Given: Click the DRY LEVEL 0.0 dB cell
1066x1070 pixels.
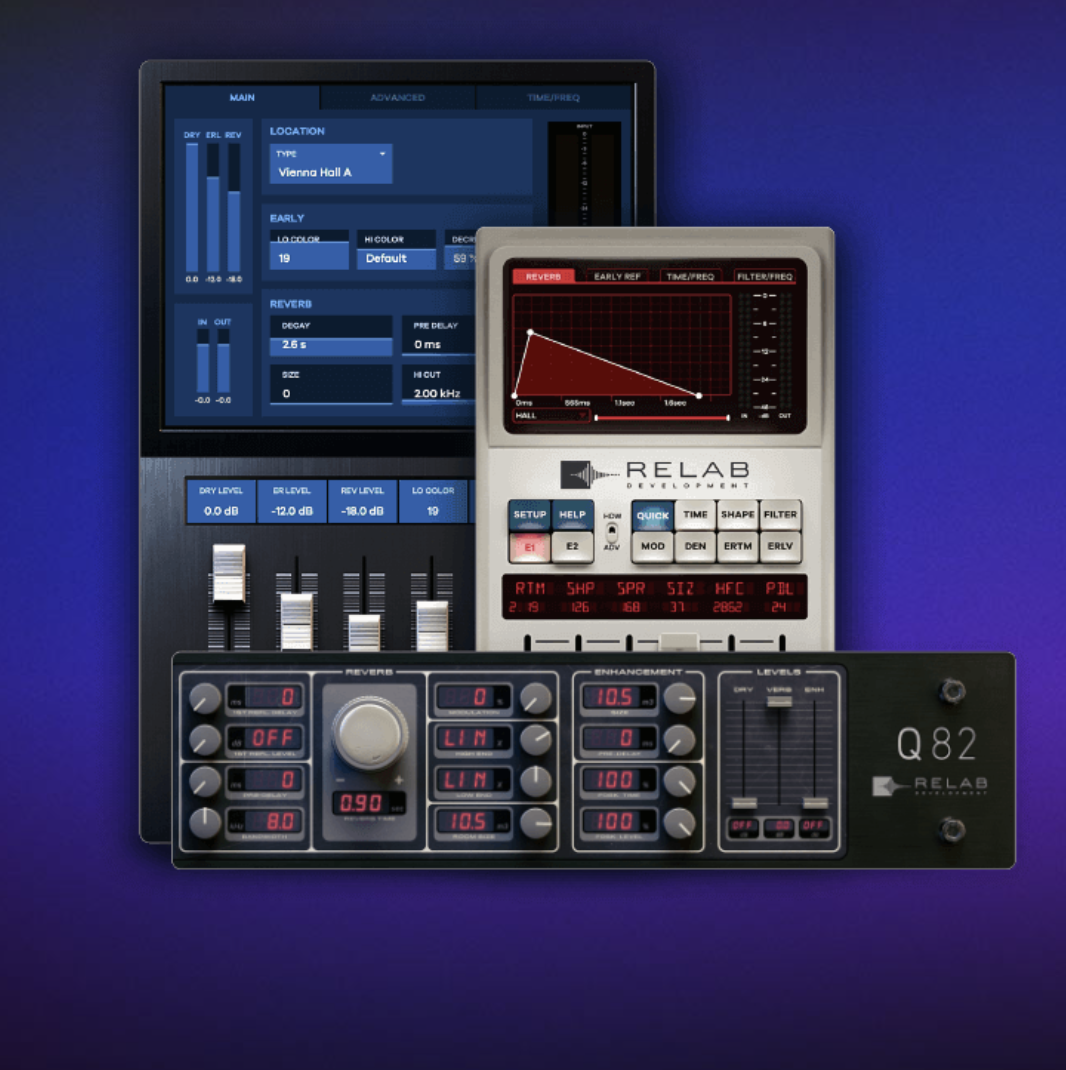Looking at the screenshot, I should point(221,501).
